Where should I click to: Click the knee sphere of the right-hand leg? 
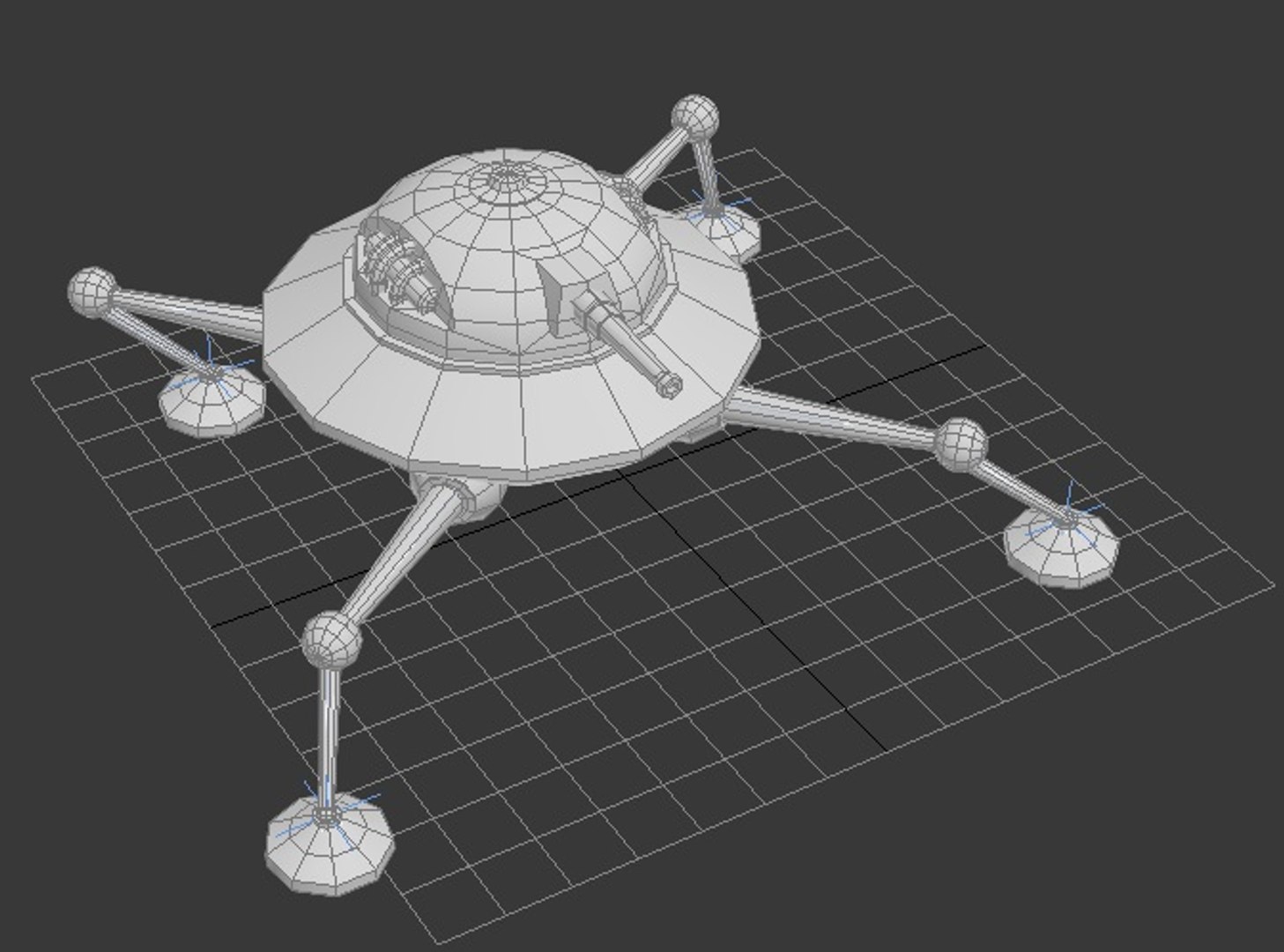tap(961, 444)
